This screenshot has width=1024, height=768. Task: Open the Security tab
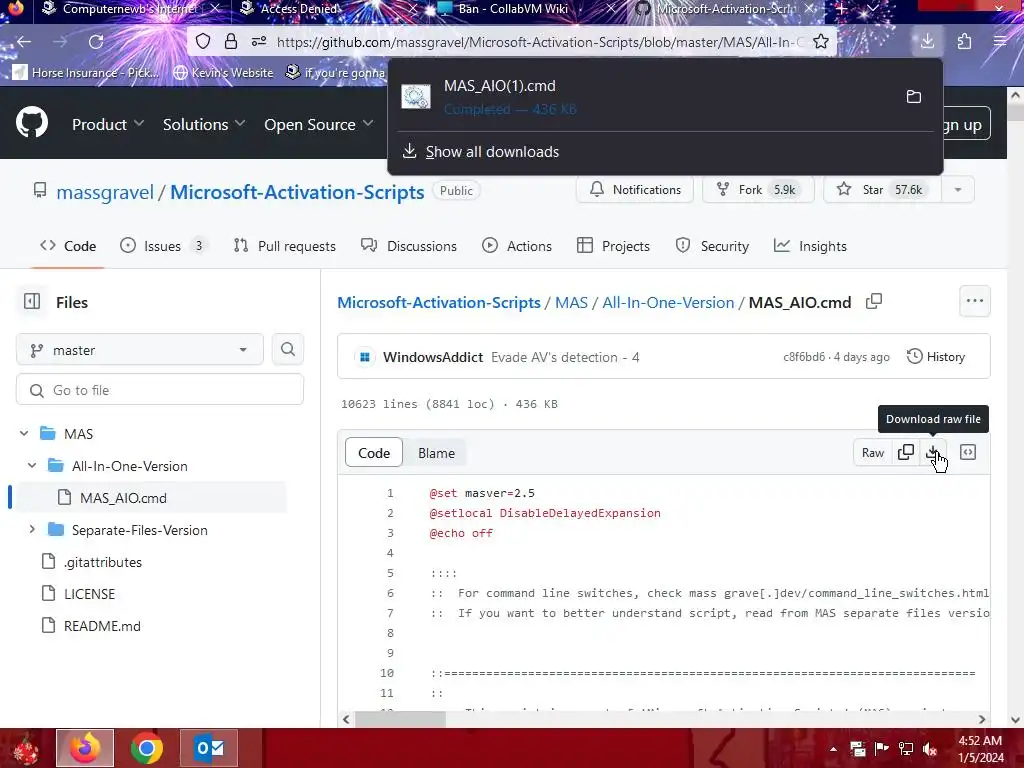pyautogui.click(x=712, y=246)
